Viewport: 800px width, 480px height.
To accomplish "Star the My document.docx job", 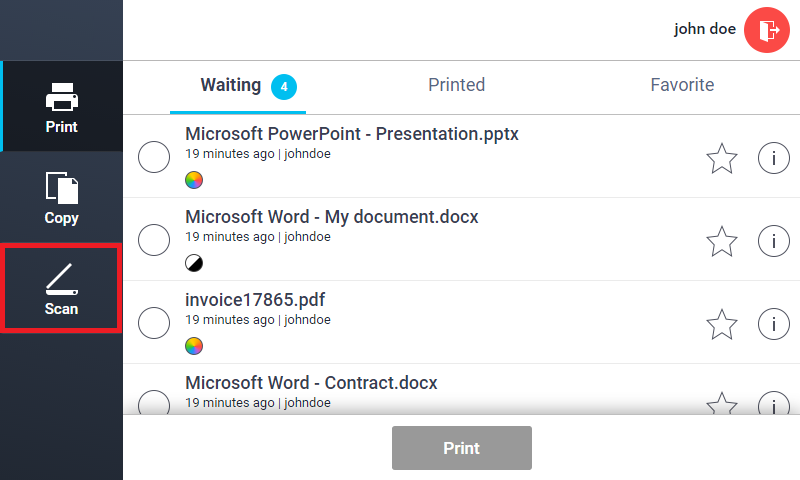I will pyautogui.click(x=721, y=241).
